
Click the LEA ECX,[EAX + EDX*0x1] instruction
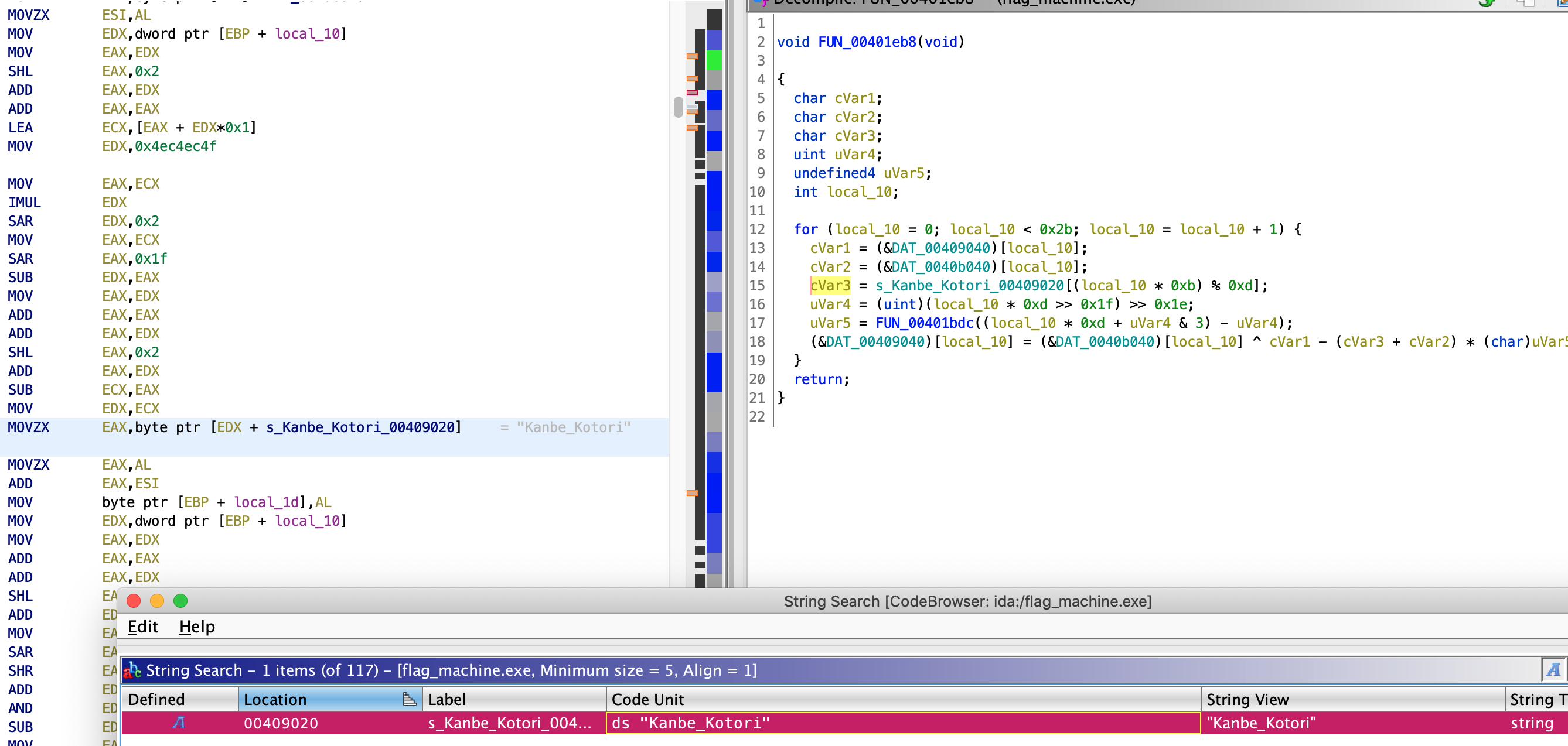[x=132, y=127]
